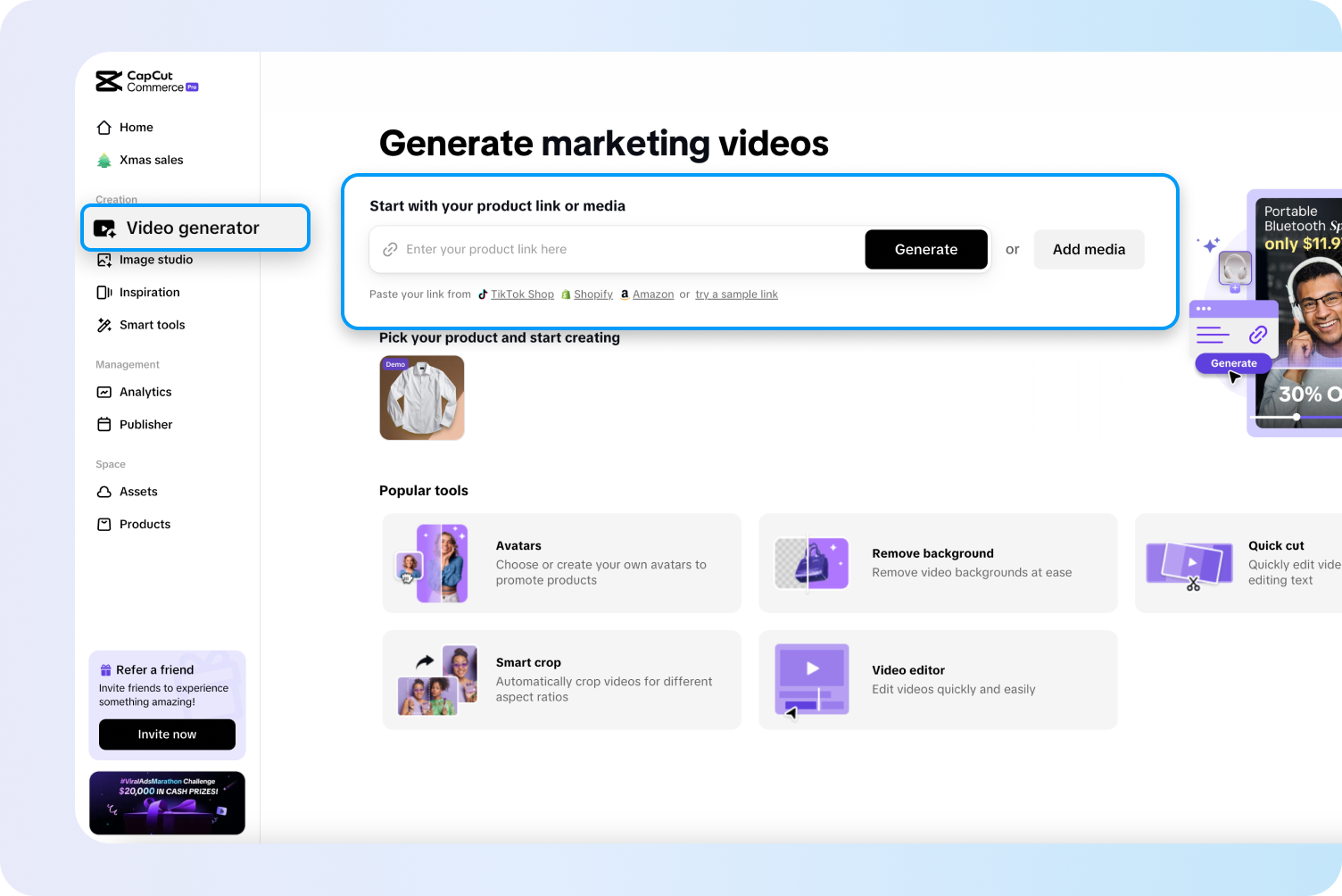Open the Avatars tool
This screenshot has width=1342, height=896.
560,563
